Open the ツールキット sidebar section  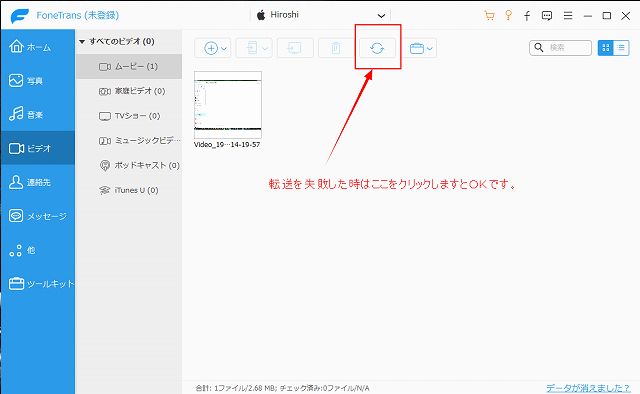click(x=37, y=283)
